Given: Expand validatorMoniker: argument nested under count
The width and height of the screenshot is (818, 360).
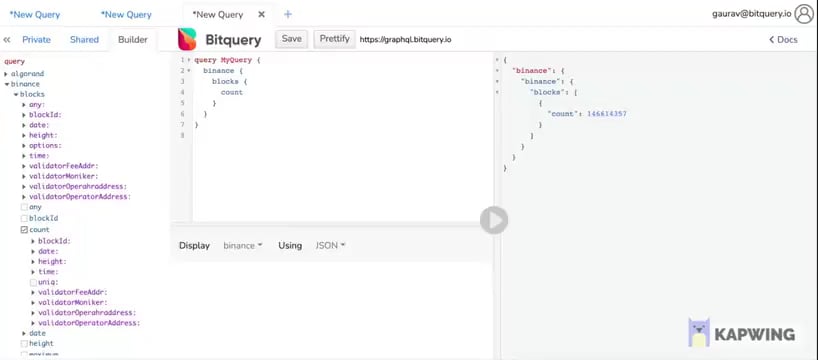Looking at the screenshot, I should point(33,303).
